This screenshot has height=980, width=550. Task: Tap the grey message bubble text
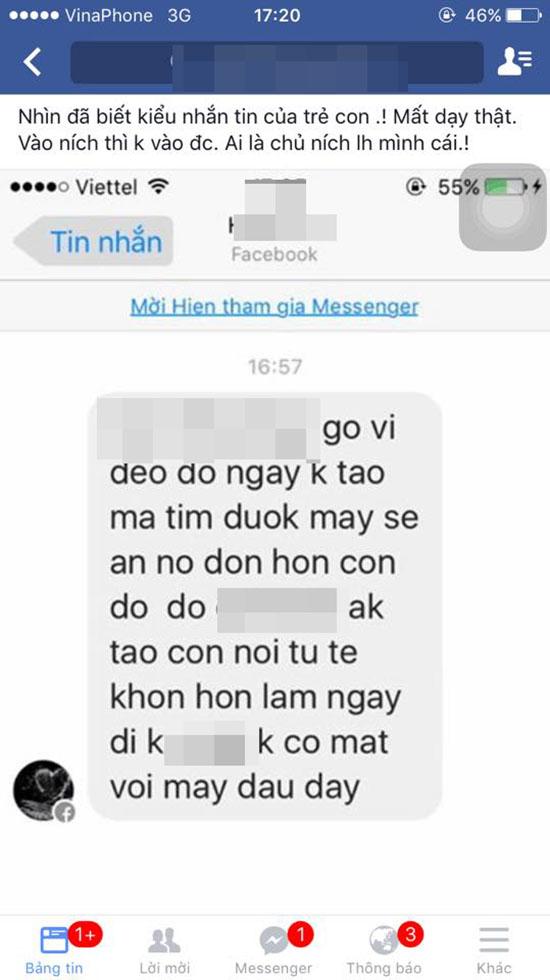point(265,606)
